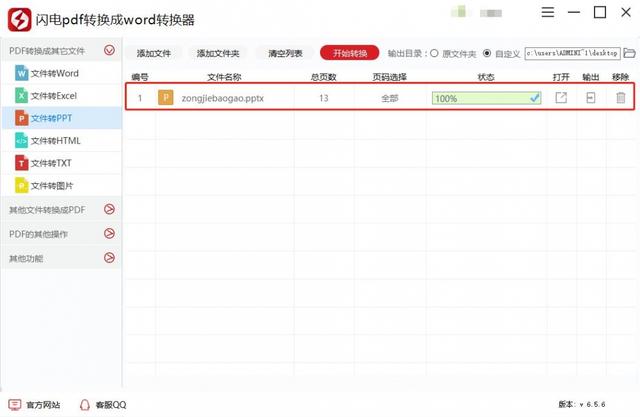Expand the PDF的其他操作 section

click(109, 234)
